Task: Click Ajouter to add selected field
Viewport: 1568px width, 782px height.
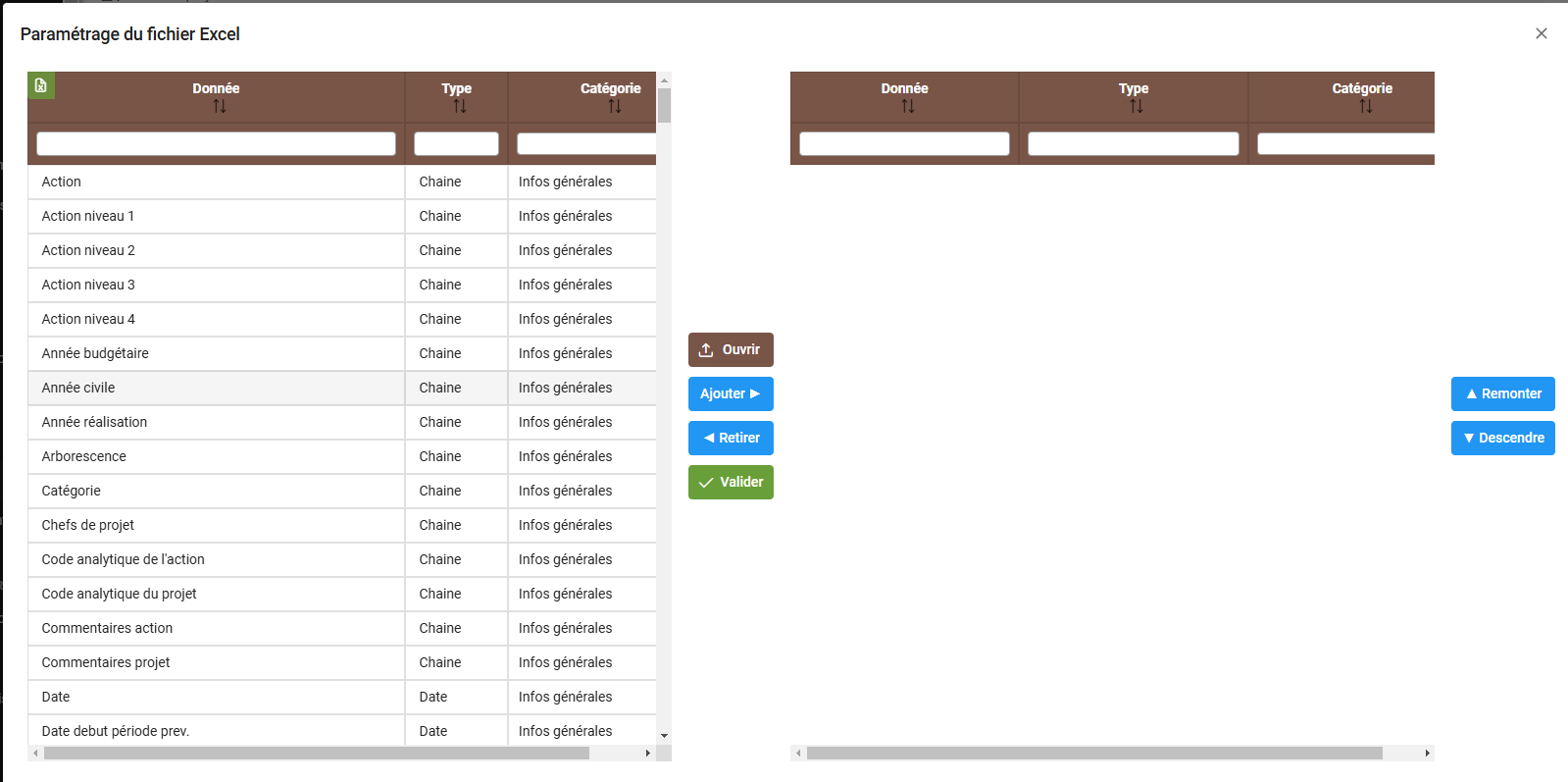Action: 731,393
